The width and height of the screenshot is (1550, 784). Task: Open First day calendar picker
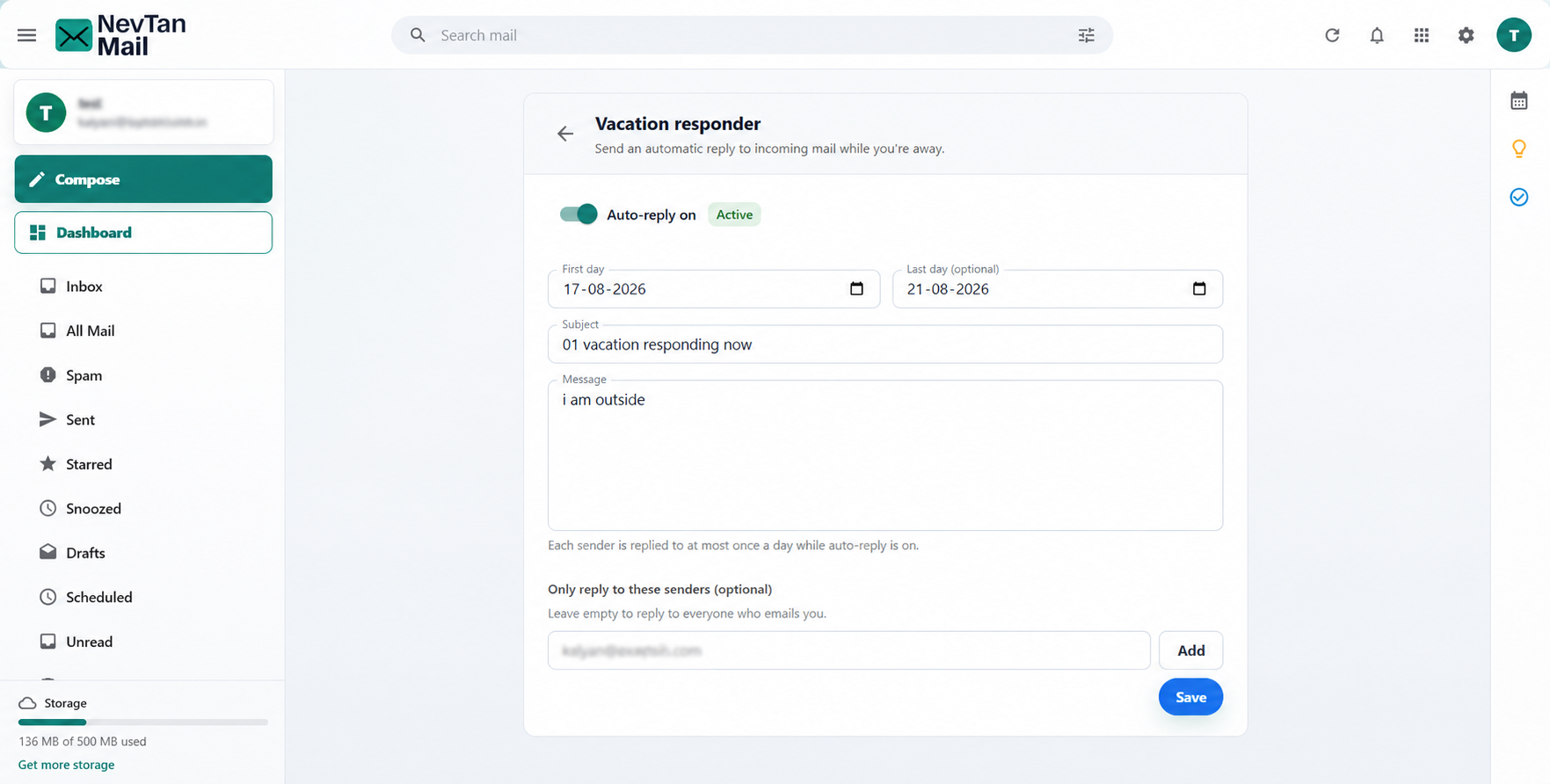pyautogui.click(x=856, y=289)
